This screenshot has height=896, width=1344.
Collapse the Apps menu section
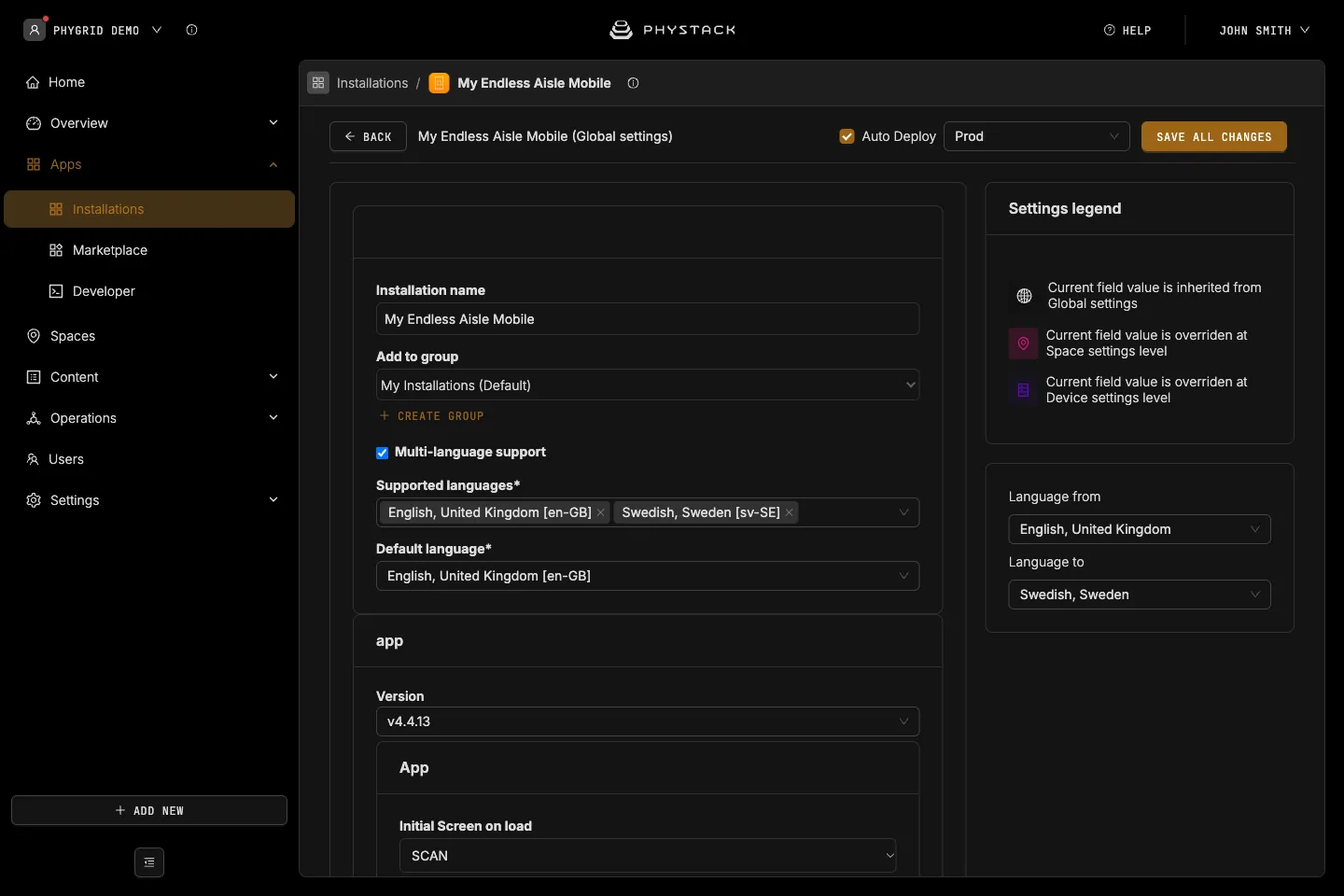click(x=273, y=164)
